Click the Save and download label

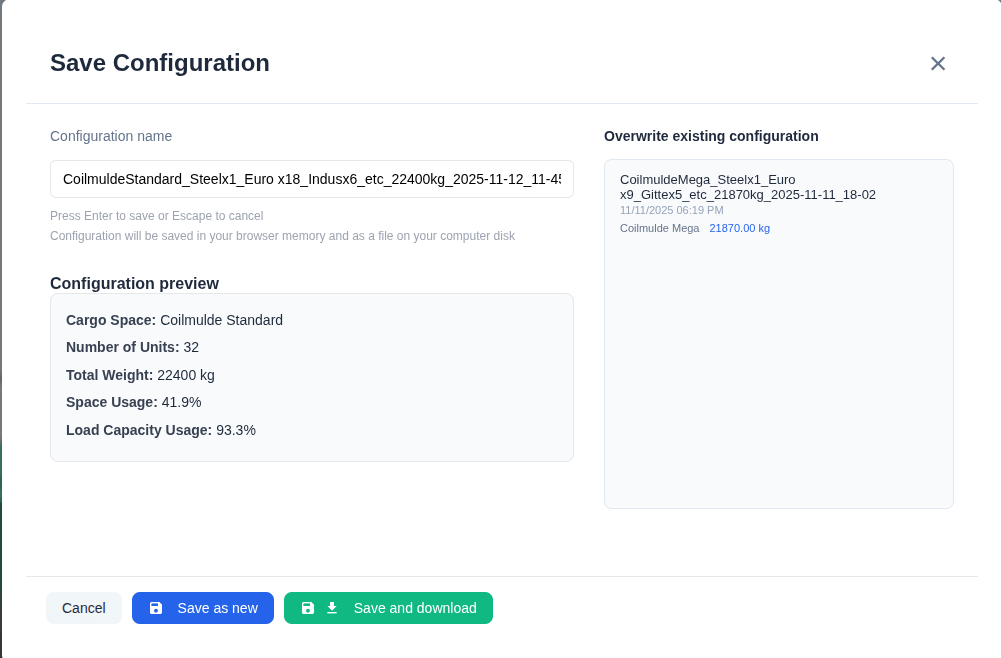point(414,608)
